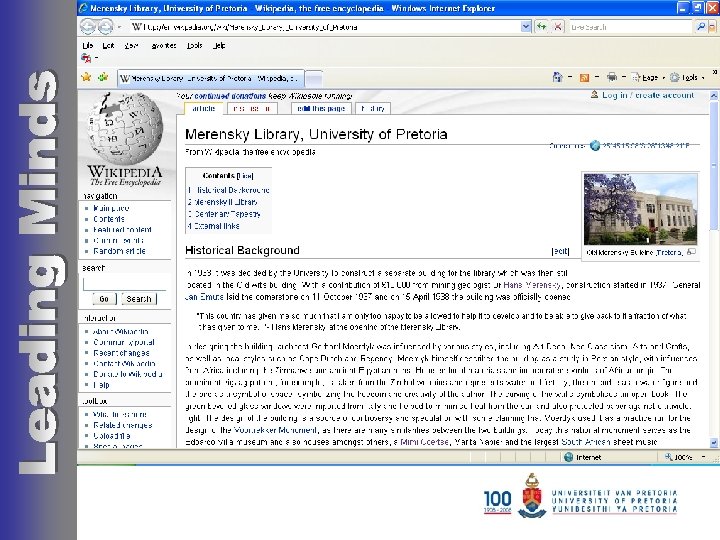The height and width of the screenshot is (540, 720).
Task: Click the log in user icon
Action: coord(594,95)
